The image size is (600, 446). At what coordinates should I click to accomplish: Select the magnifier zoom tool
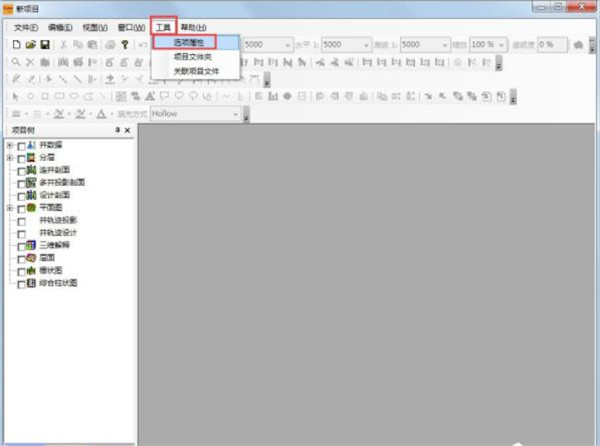click(16, 62)
